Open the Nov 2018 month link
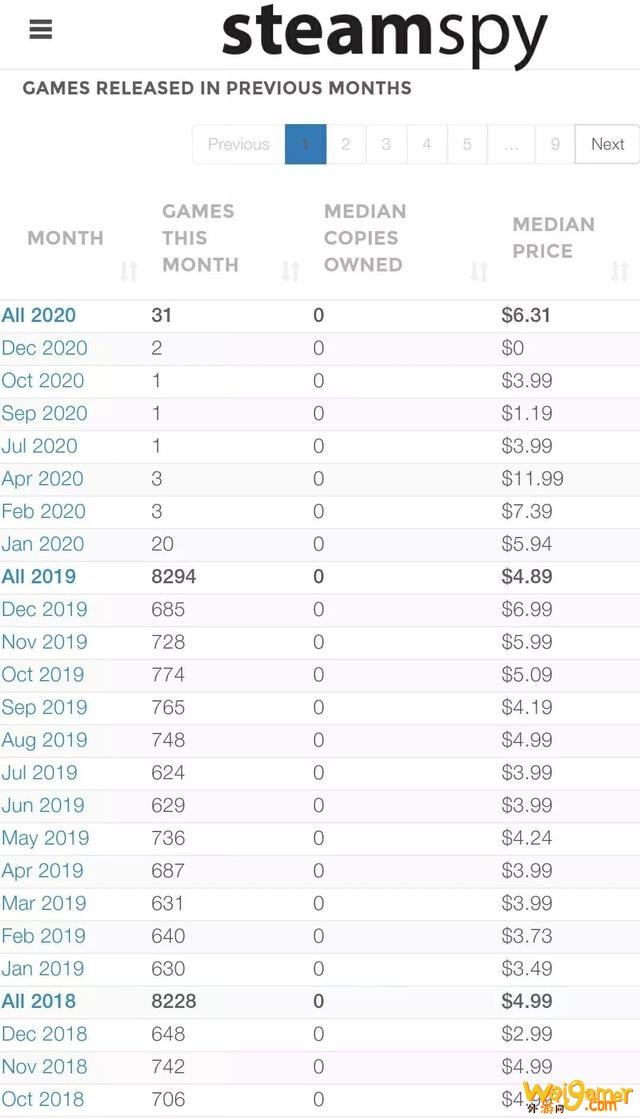The width and height of the screenshot is (640, 1119). (x=44, y=1066)
